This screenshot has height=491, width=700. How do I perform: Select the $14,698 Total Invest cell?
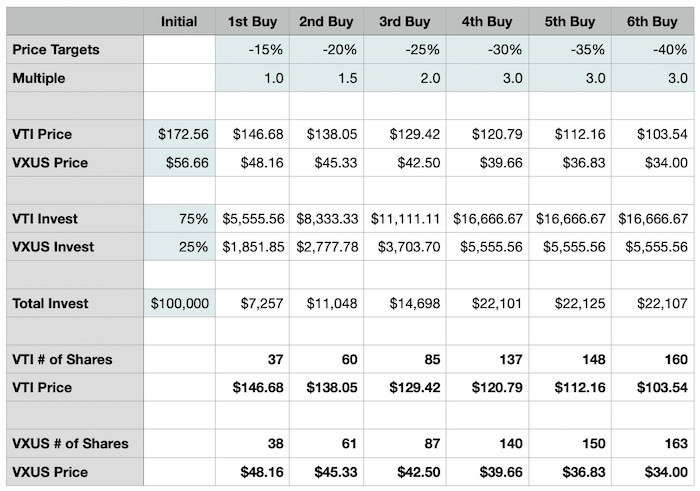(x=404, y=303)
